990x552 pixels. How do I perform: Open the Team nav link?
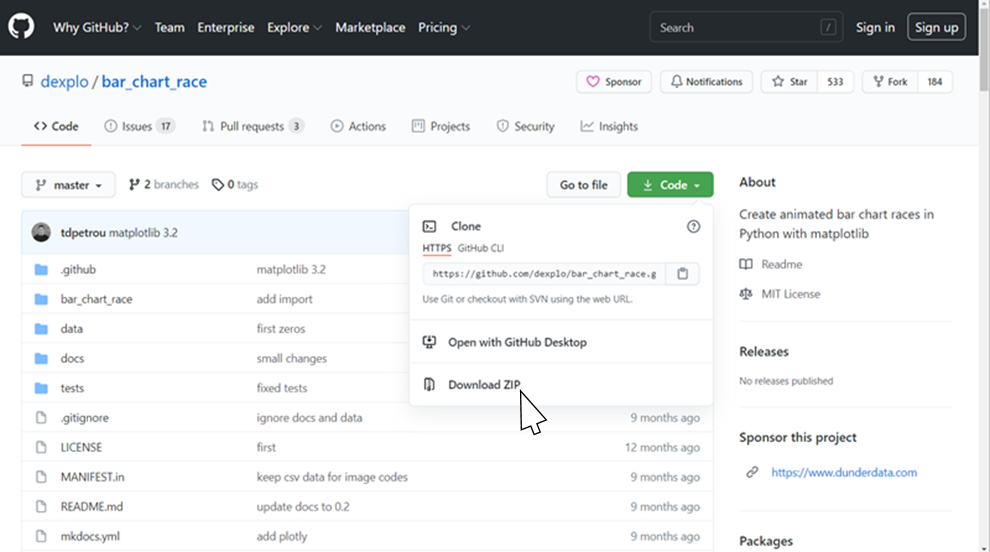click(x=169, y=27)
